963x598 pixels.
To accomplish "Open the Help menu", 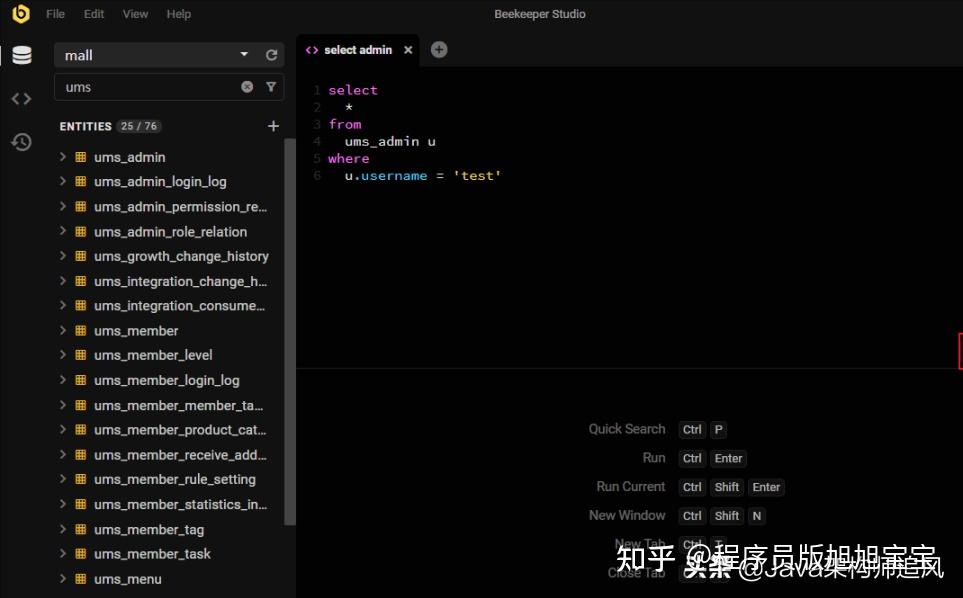I will pos(179,14).
